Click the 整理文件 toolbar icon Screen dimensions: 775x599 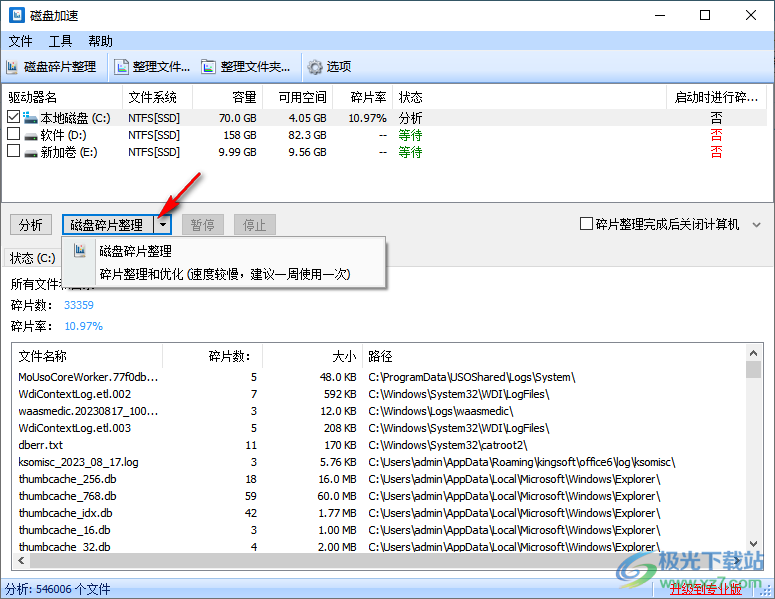pos(121,67)
